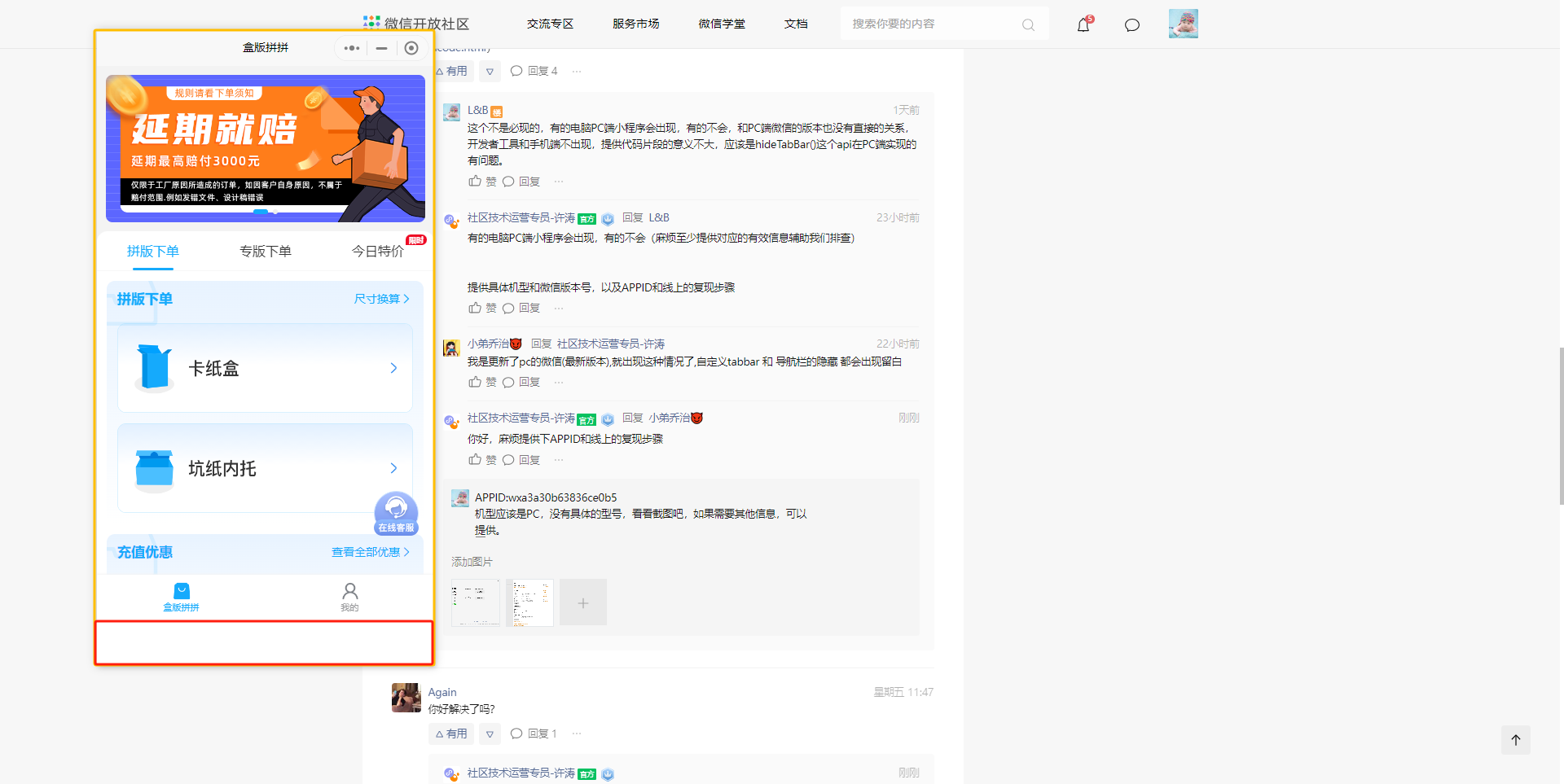The image size is (1564, 784).
Task: Open first attached image thumbnail
Action: pyautogui.click(x=476, y=602)
